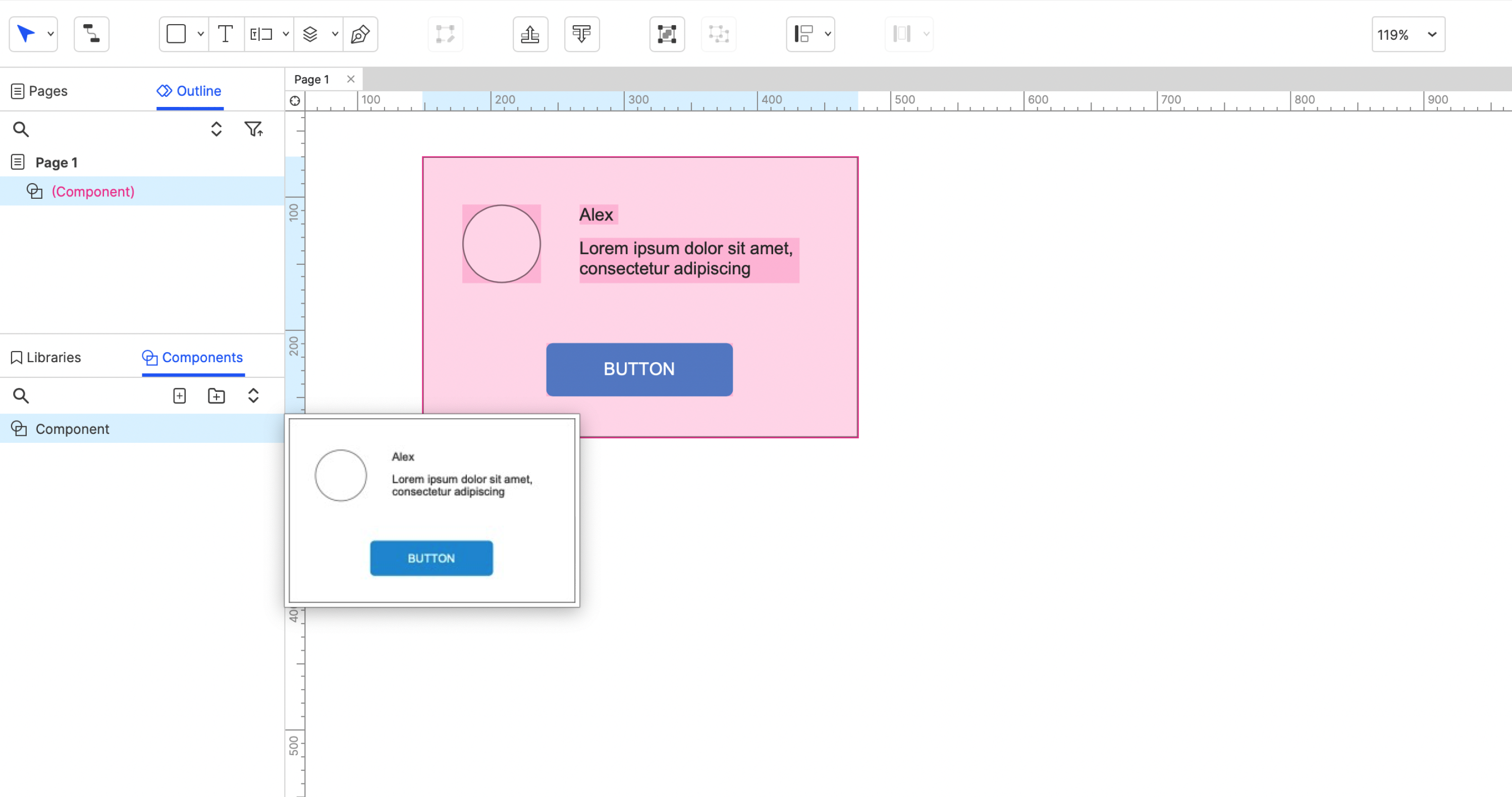1512x797 pixels.
Task: Select the Connector tool
Action: pos(91,34)
